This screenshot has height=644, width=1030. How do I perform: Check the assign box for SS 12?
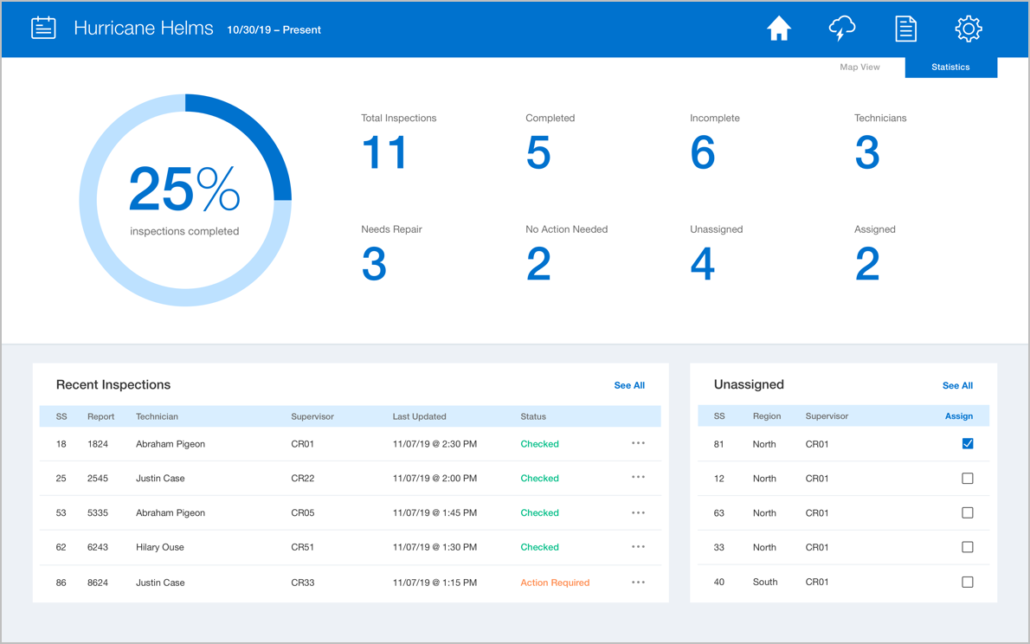click(967, 478)
